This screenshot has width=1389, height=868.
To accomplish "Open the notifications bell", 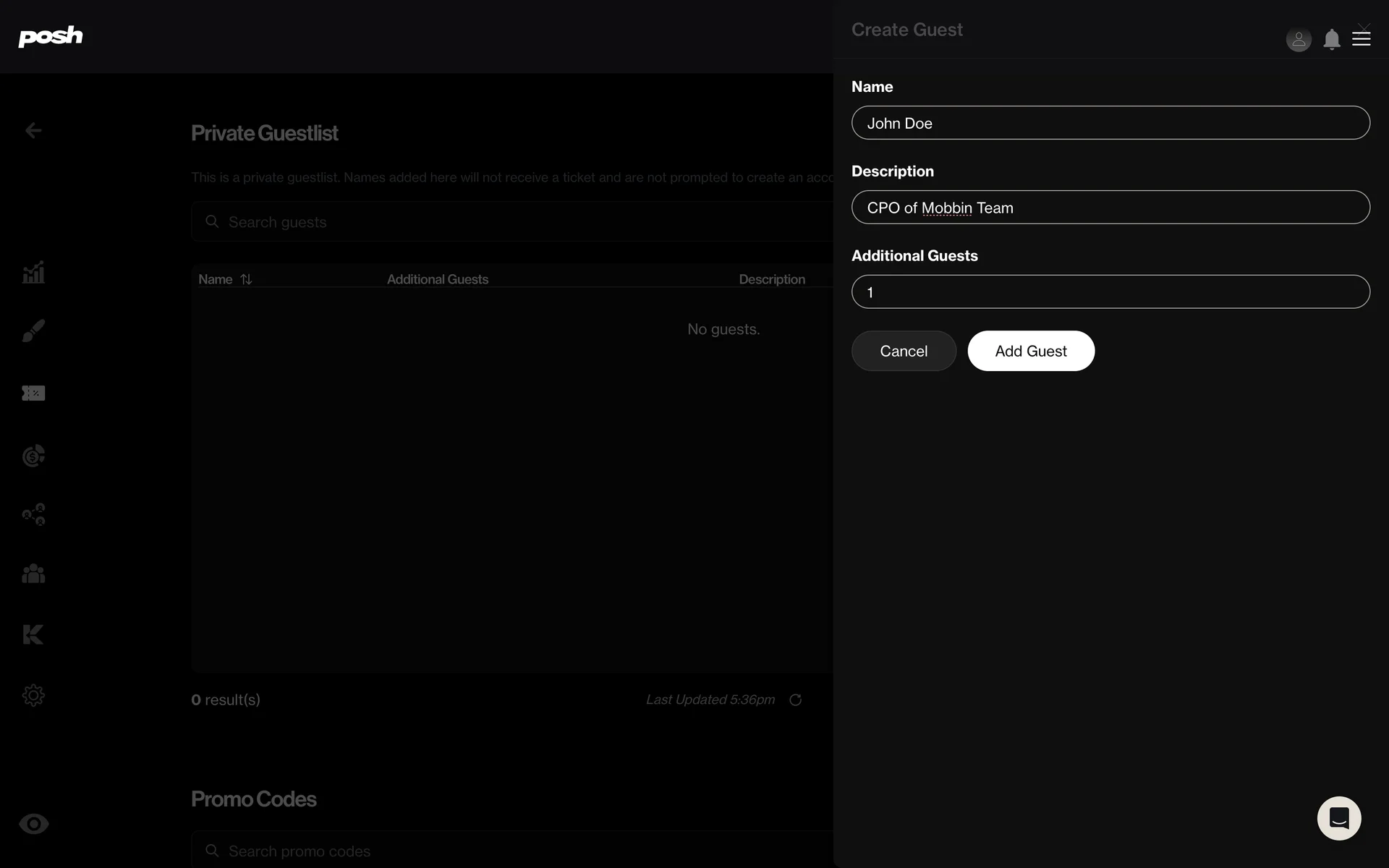I will 1331,39.
